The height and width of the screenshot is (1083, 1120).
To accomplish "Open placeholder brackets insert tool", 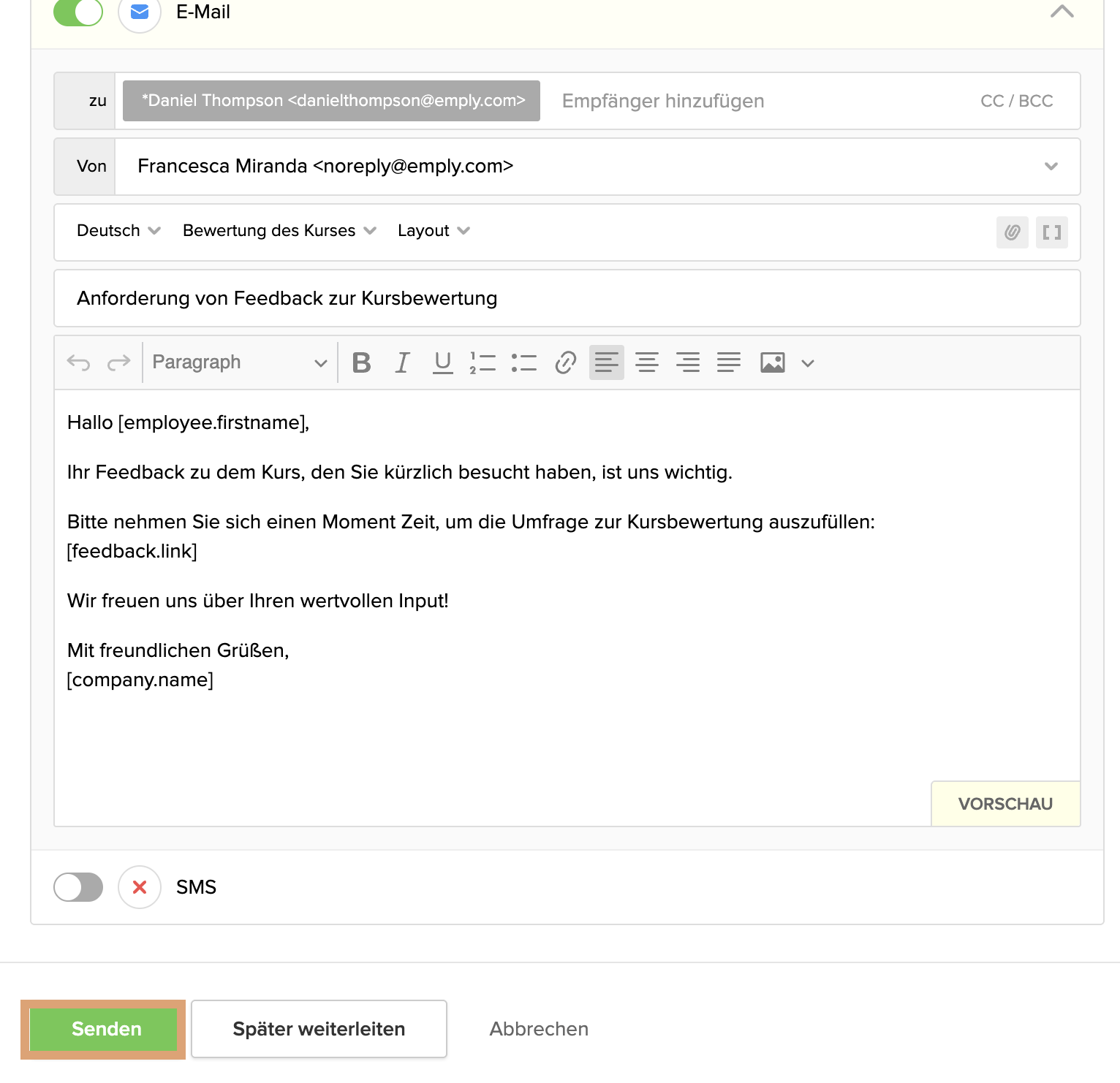I will pos(1051,232).
